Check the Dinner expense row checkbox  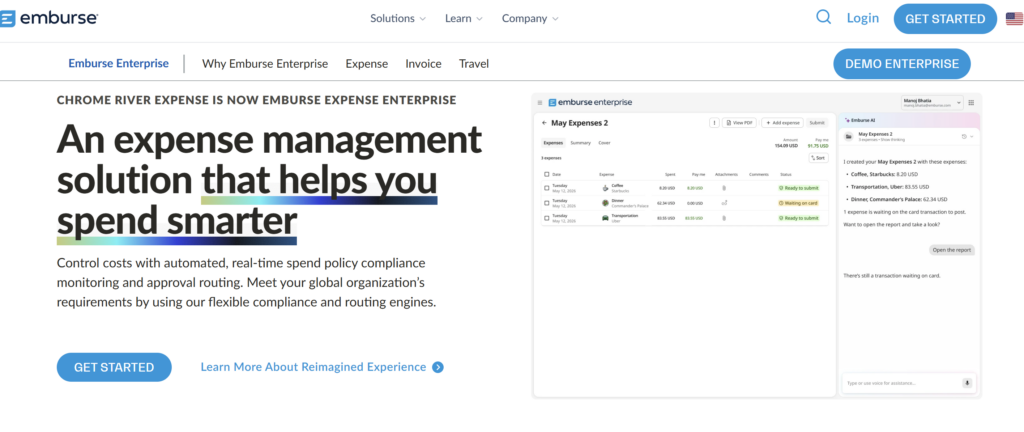point(547,203)
